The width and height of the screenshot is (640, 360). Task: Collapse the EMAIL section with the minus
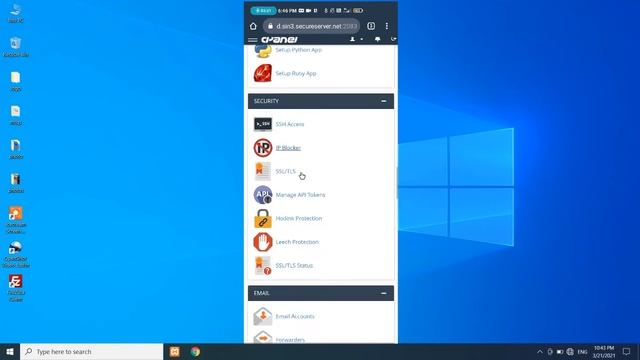(x=384, y=293)
